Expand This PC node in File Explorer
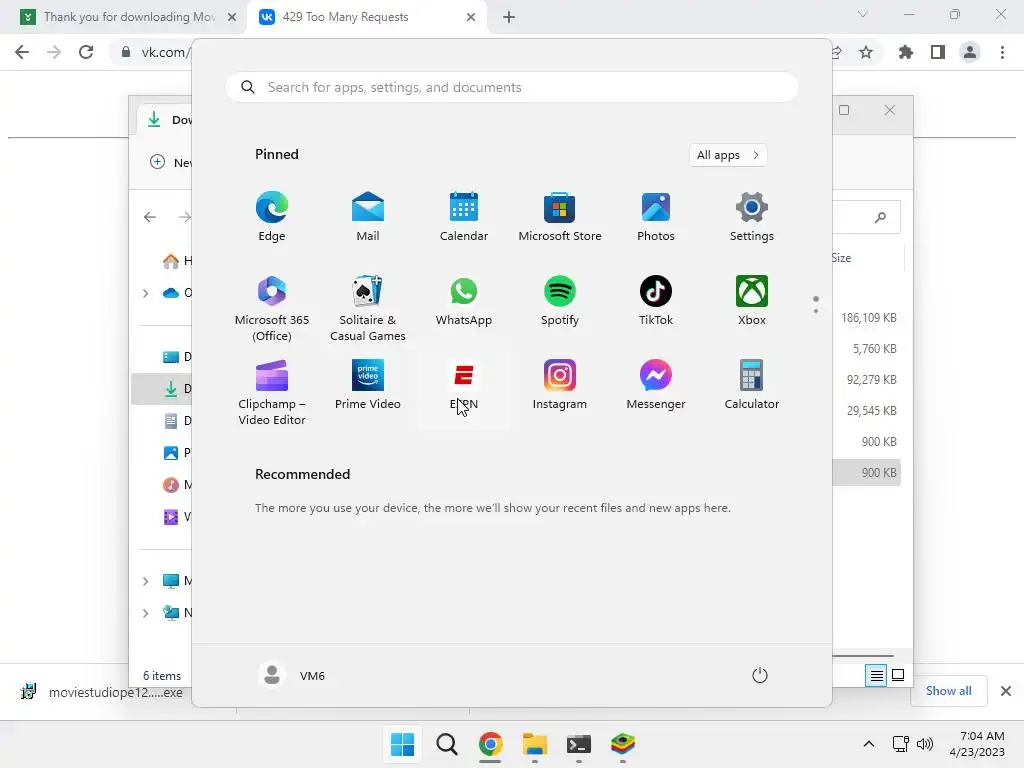 pos(146,581)
